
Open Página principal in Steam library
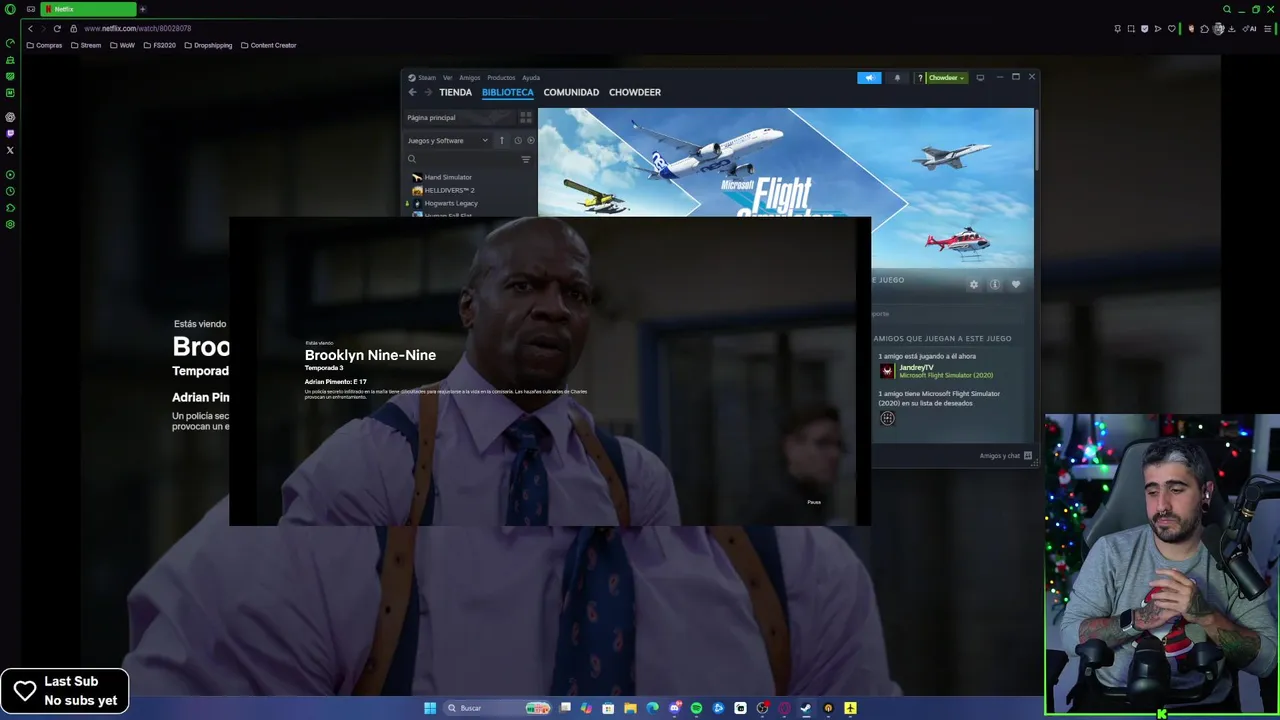click(431, 118)
